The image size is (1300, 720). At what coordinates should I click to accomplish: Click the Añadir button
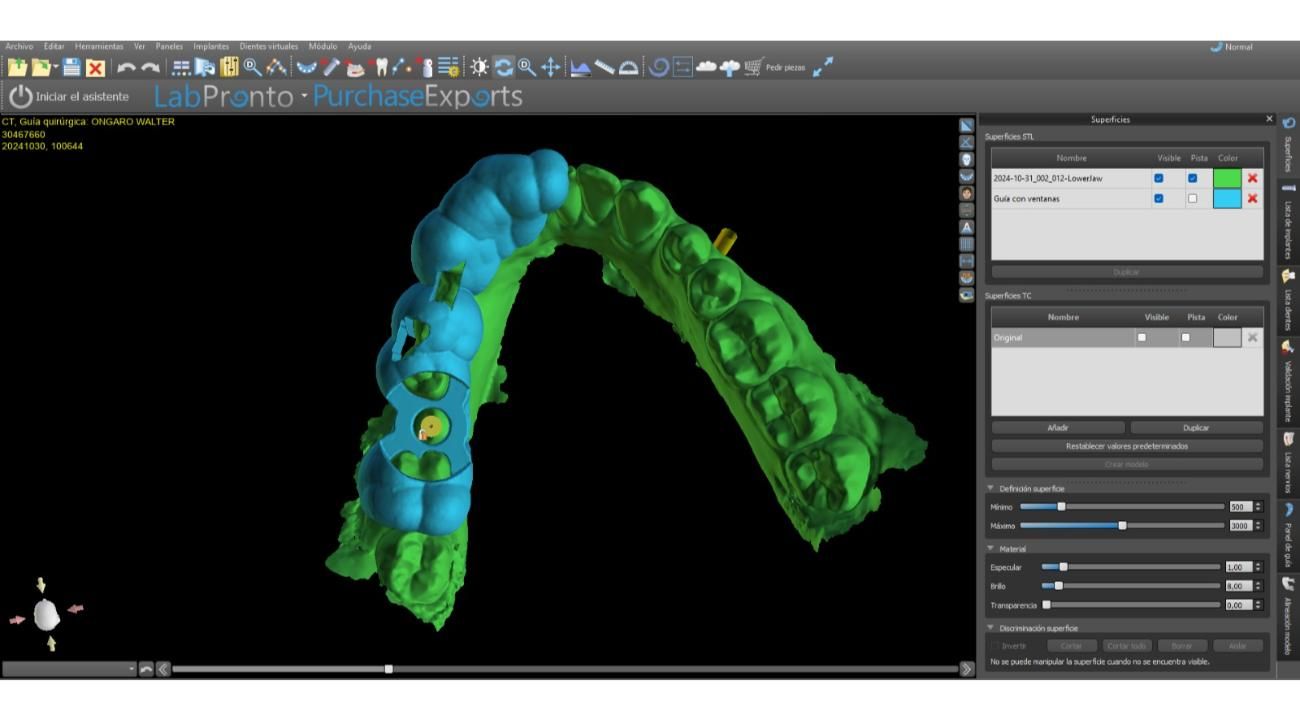[1058, 427]
